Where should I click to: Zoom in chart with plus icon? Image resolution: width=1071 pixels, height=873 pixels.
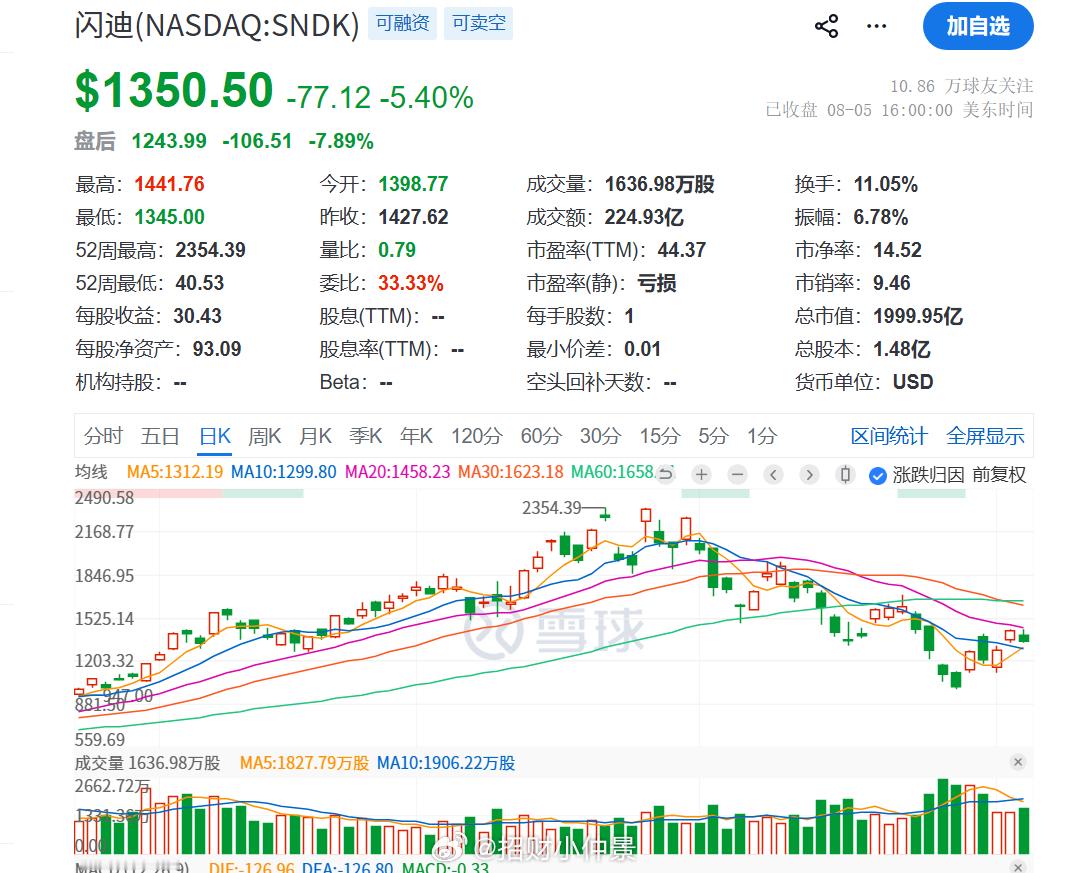(701, 474)
